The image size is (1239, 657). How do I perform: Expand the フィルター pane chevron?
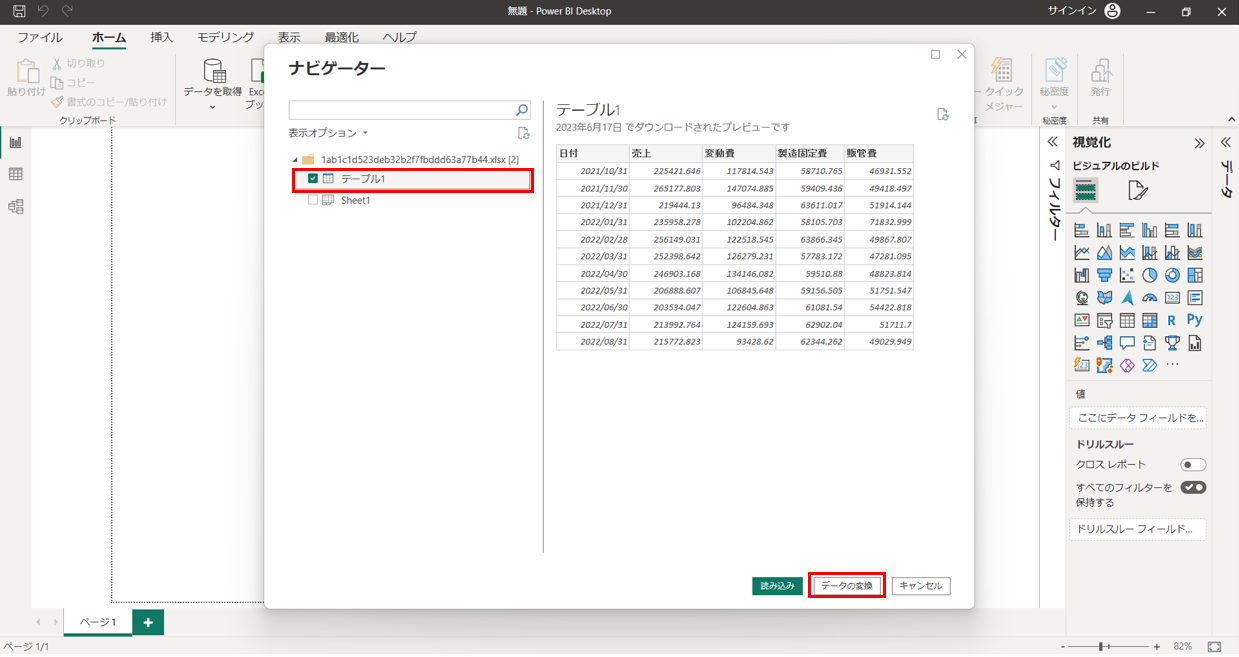[x=1053, y=143]
